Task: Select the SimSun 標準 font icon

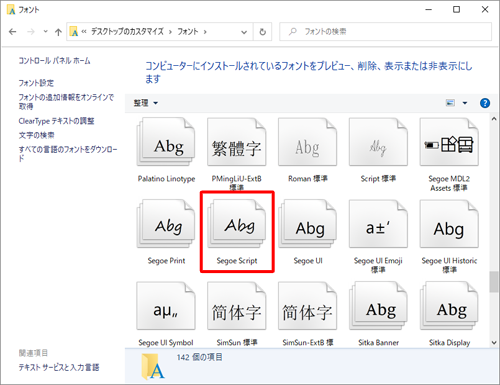Action: point(237,306)
